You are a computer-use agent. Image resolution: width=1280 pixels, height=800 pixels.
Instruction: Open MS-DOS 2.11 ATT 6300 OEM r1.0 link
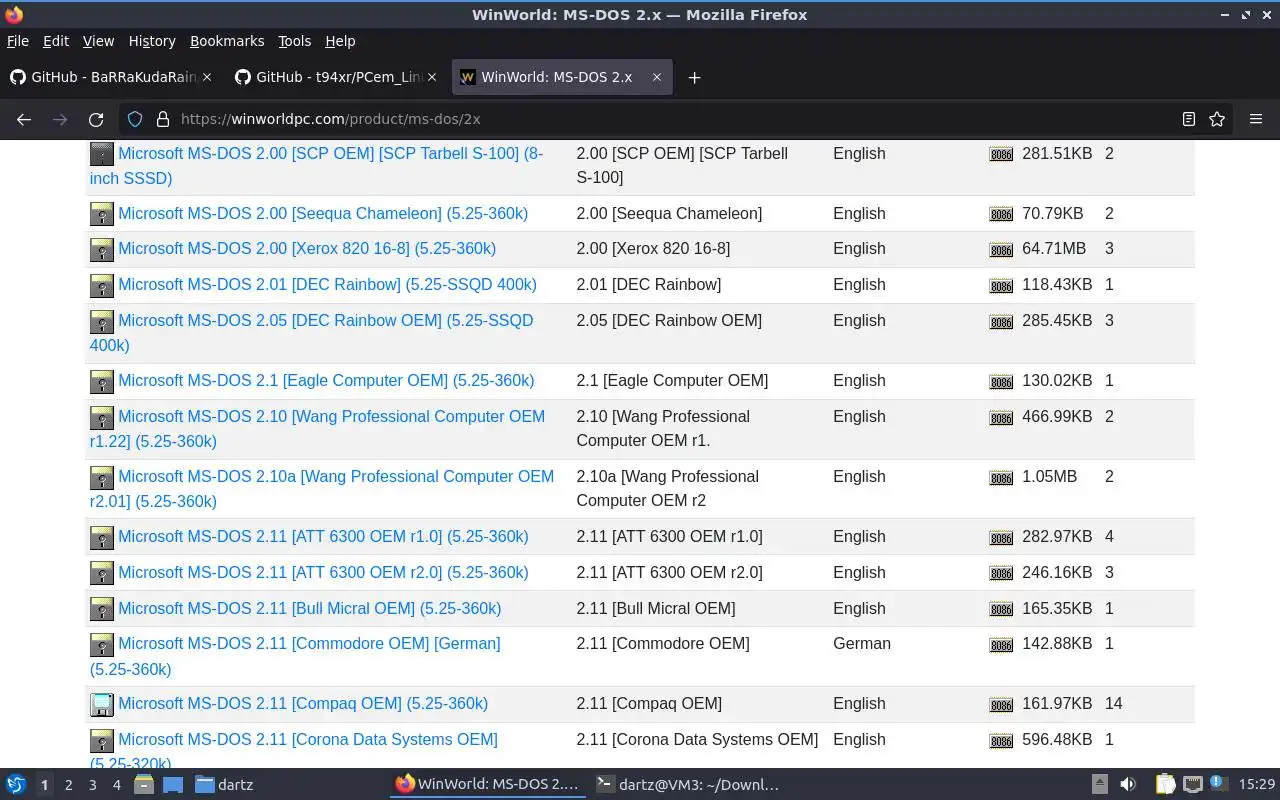coord(323,537)
